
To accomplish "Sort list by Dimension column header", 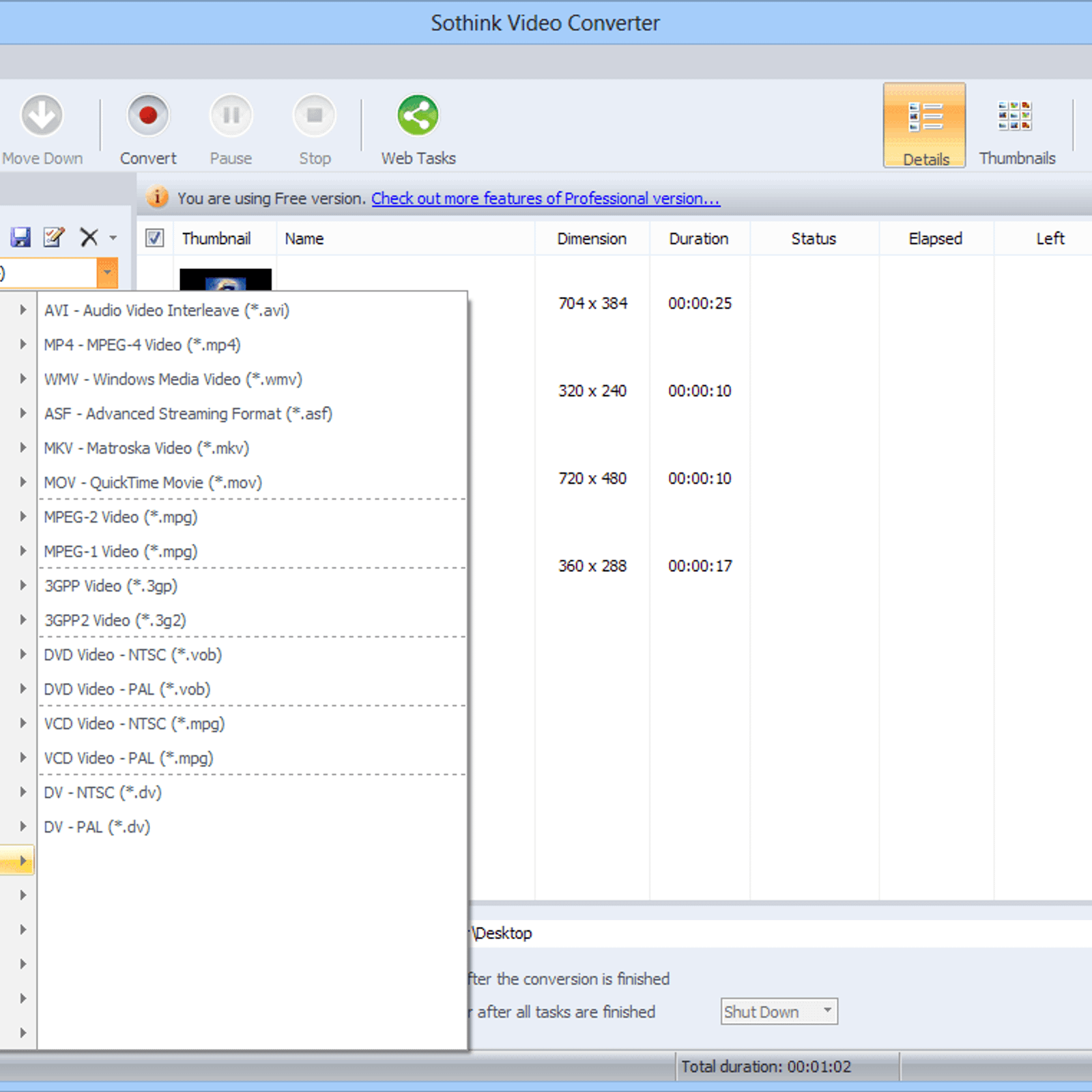I will [592, 238].
